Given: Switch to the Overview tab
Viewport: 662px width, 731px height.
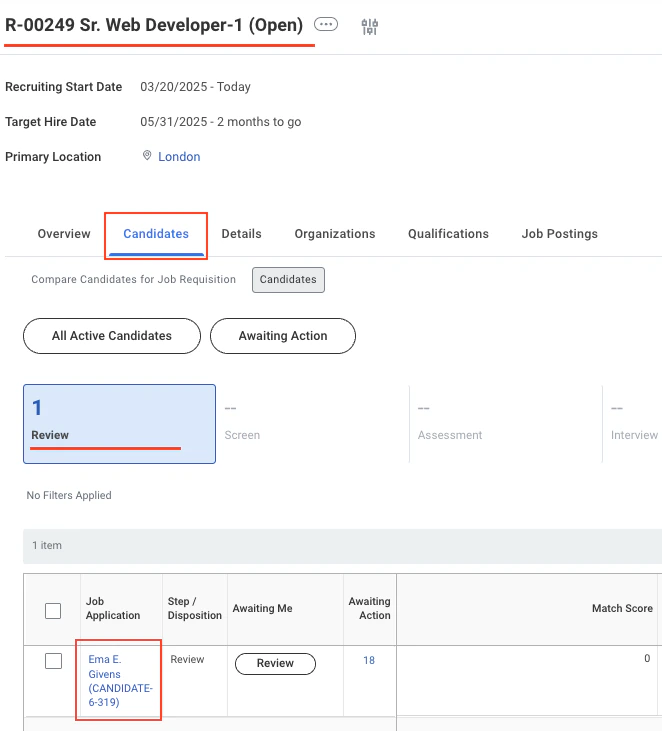Looking at the screenshot, I should point(64,234).
